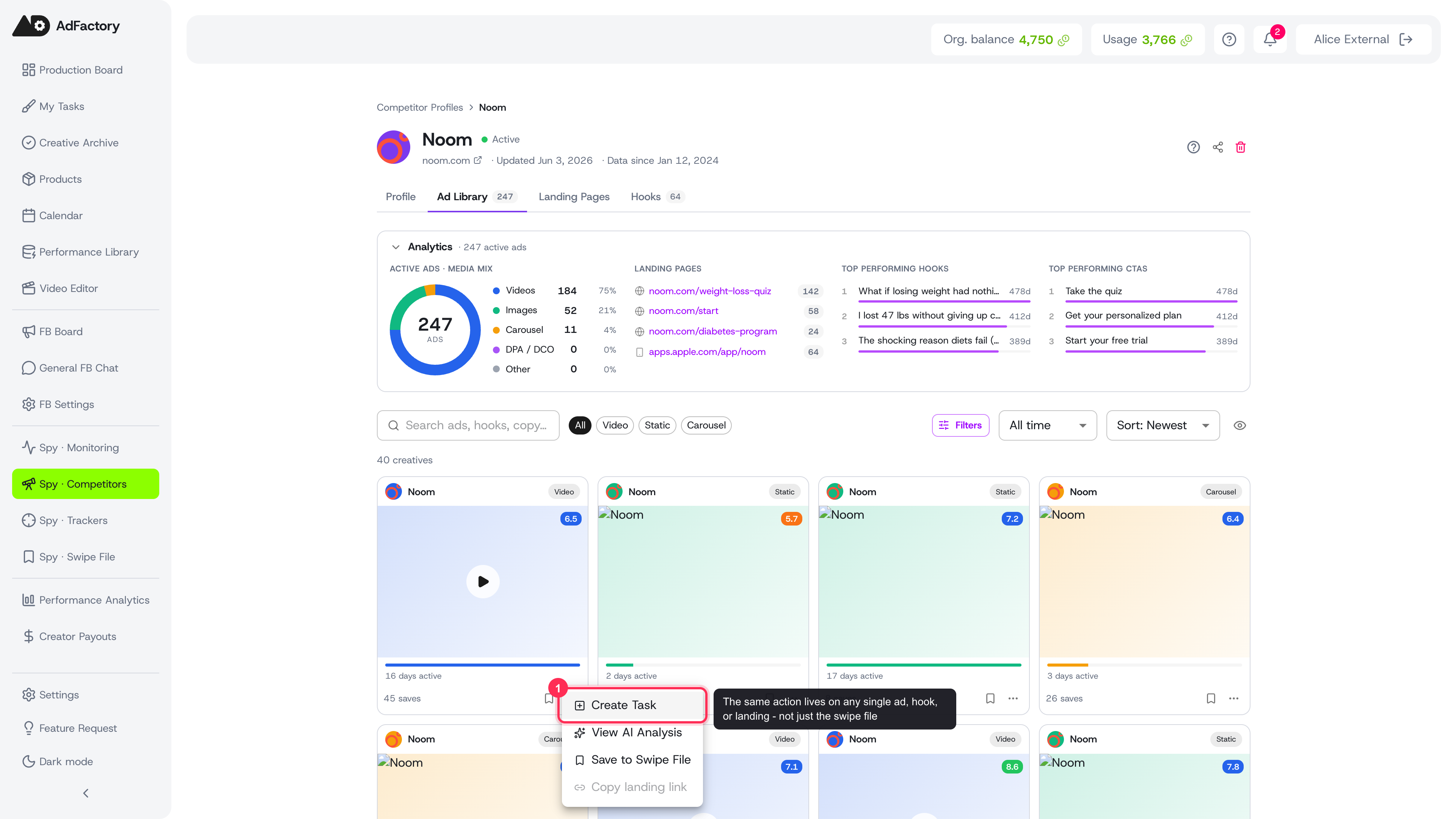Open the help icon in the top bar

1229,39
